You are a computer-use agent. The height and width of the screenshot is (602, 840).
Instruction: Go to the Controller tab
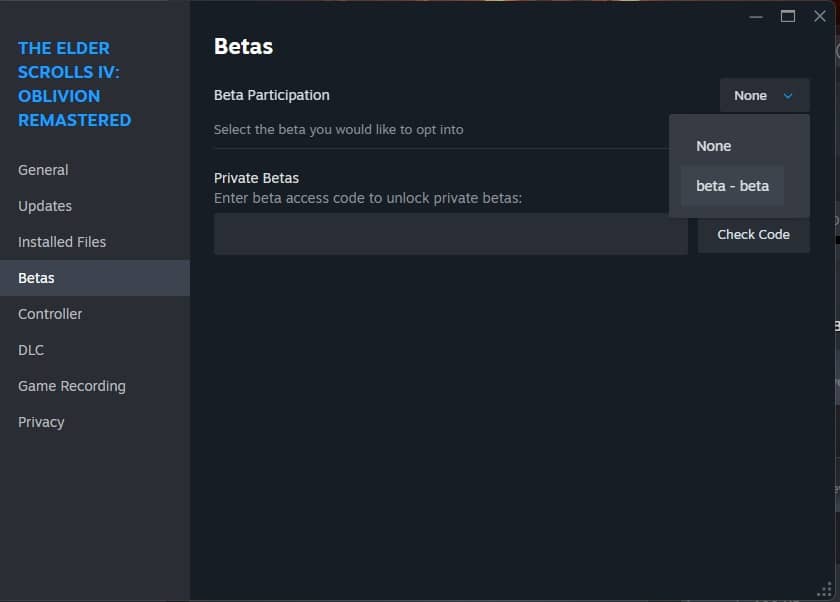(x=95, y=314)
